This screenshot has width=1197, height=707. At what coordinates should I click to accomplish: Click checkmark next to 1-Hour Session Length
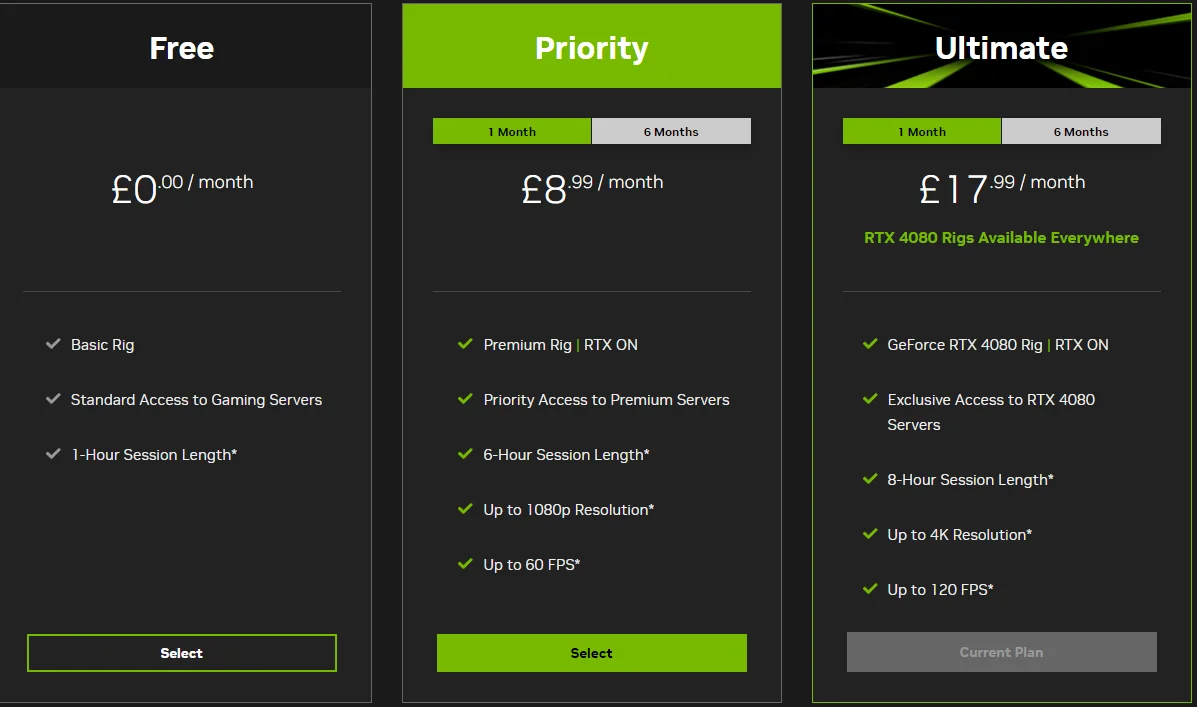(53, 454)
